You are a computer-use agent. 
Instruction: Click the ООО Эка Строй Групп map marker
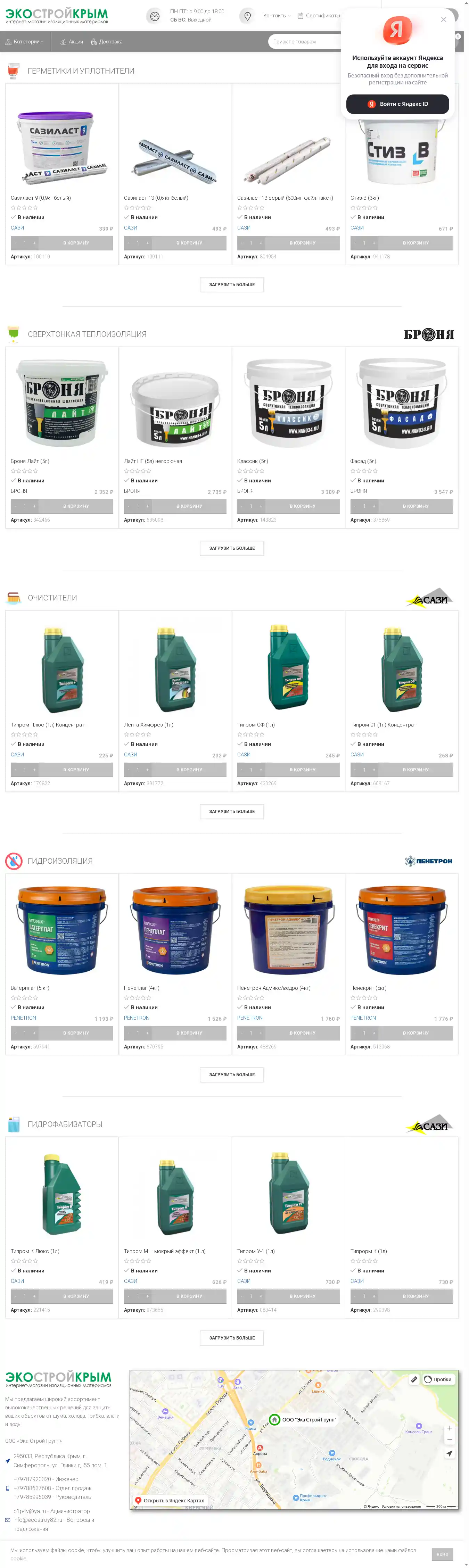pos(274,1419)
